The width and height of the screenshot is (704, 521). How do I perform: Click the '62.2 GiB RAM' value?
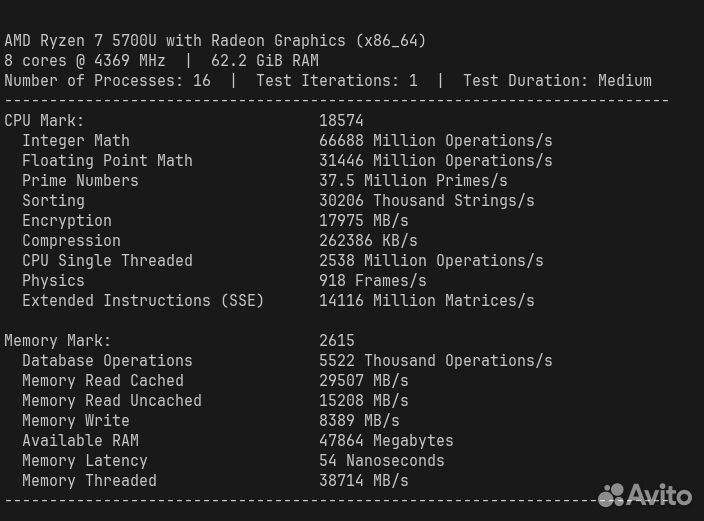[x=265, y=61]
